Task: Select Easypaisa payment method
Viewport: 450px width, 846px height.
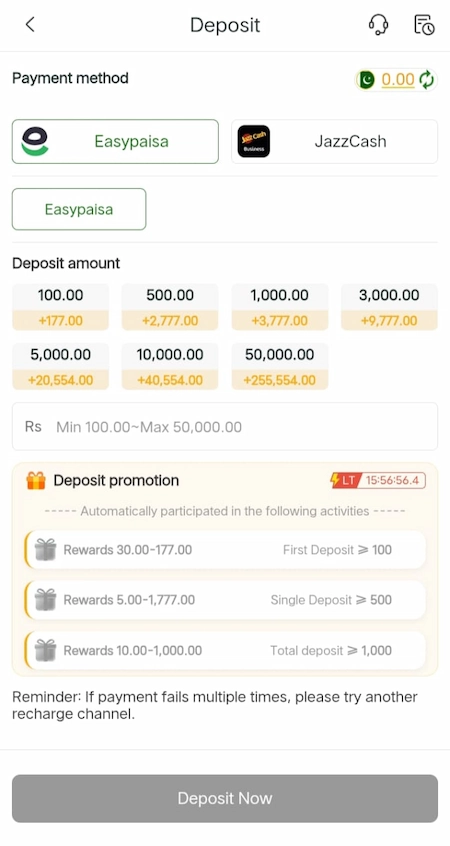Action: [115, 141]
